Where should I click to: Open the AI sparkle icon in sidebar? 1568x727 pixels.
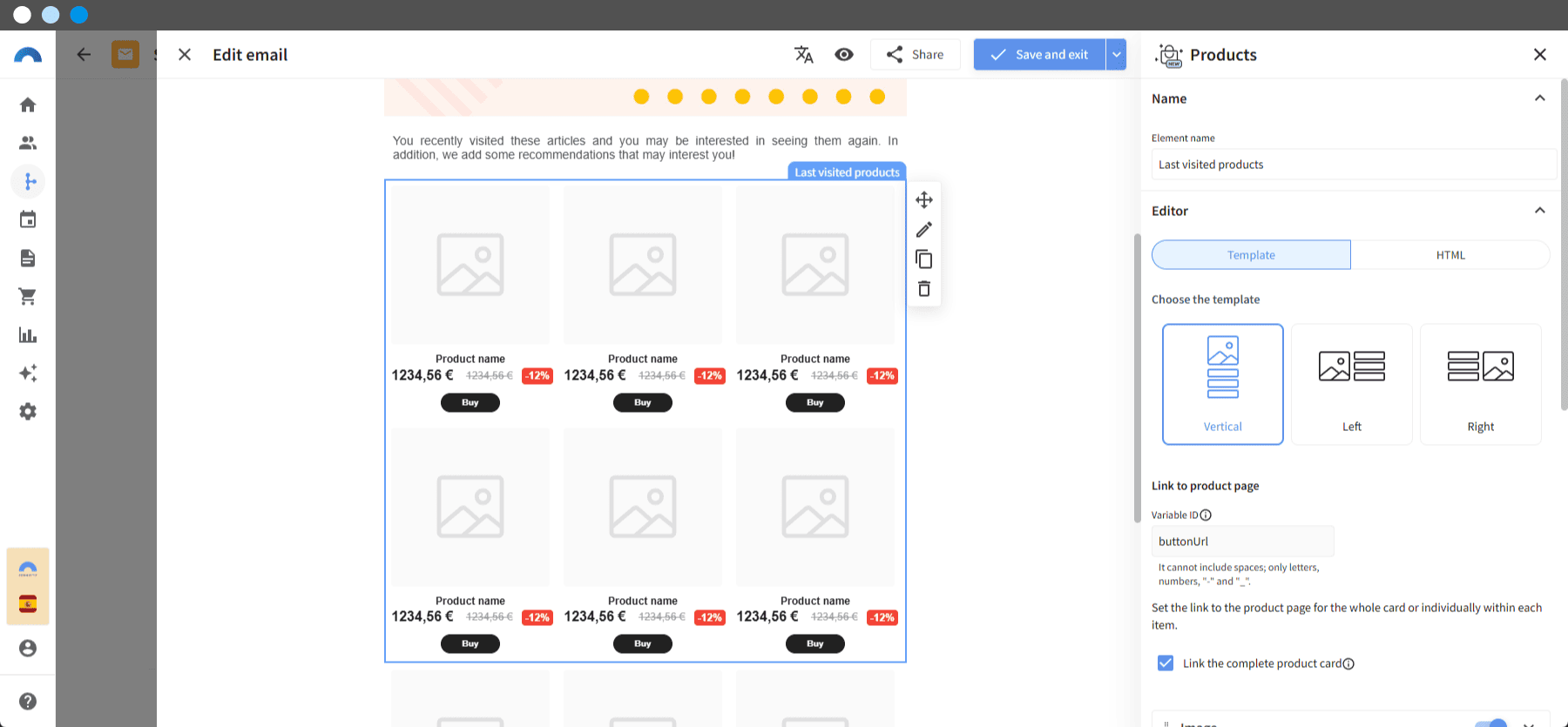click(x=28, y=373)
